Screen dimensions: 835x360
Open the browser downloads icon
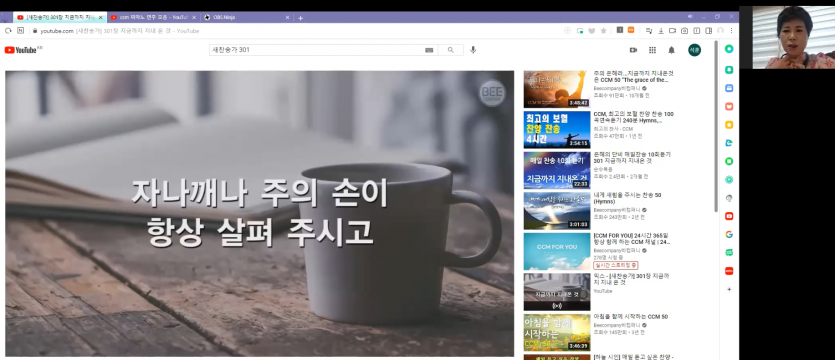(661, 31)
